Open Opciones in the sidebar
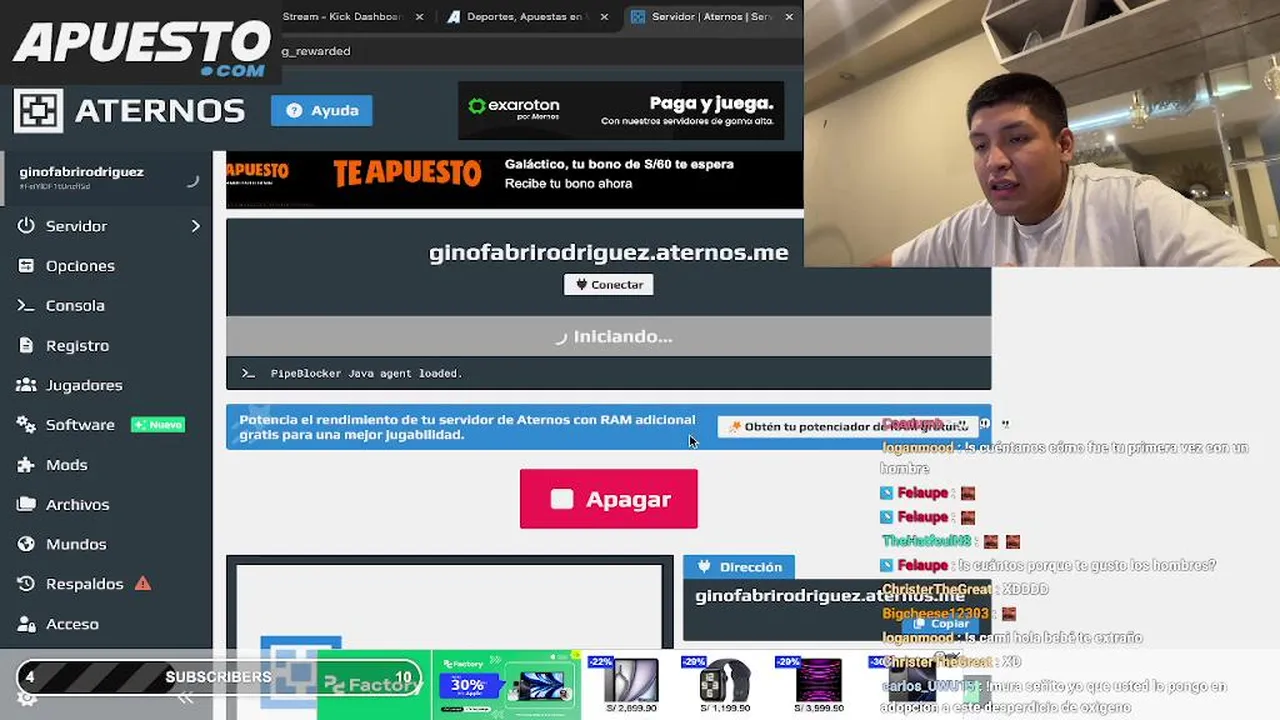 [x=80, y=266]
